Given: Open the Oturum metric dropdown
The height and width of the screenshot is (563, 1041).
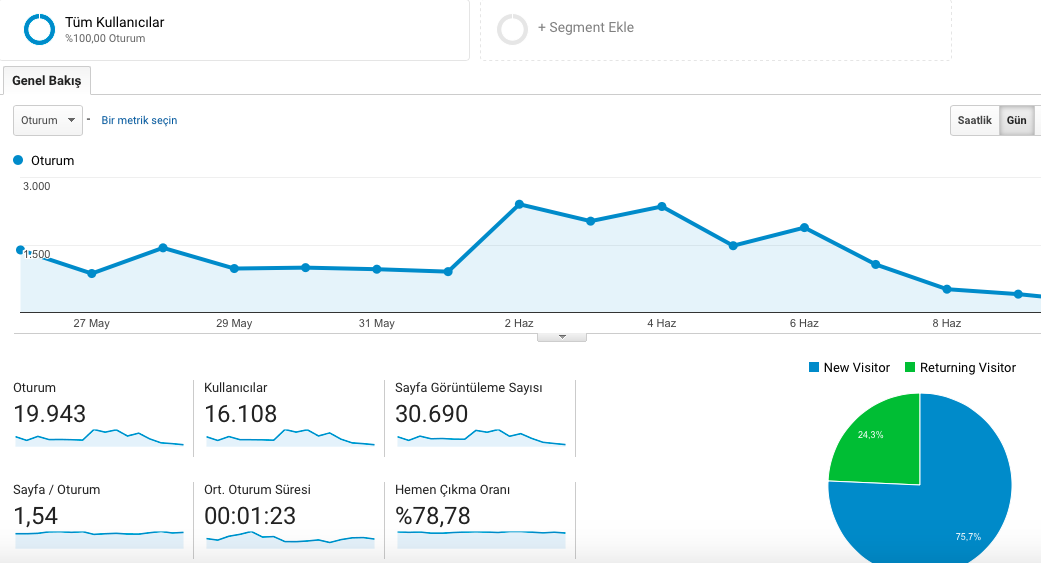Looking at the screenshot, I should point(48,120).
